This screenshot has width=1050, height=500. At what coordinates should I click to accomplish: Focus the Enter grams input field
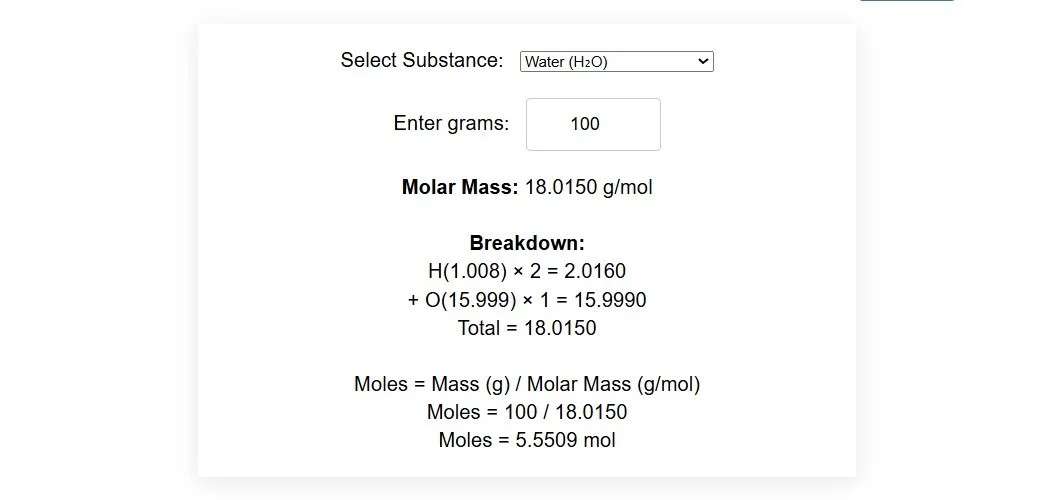tap(593, 124)
